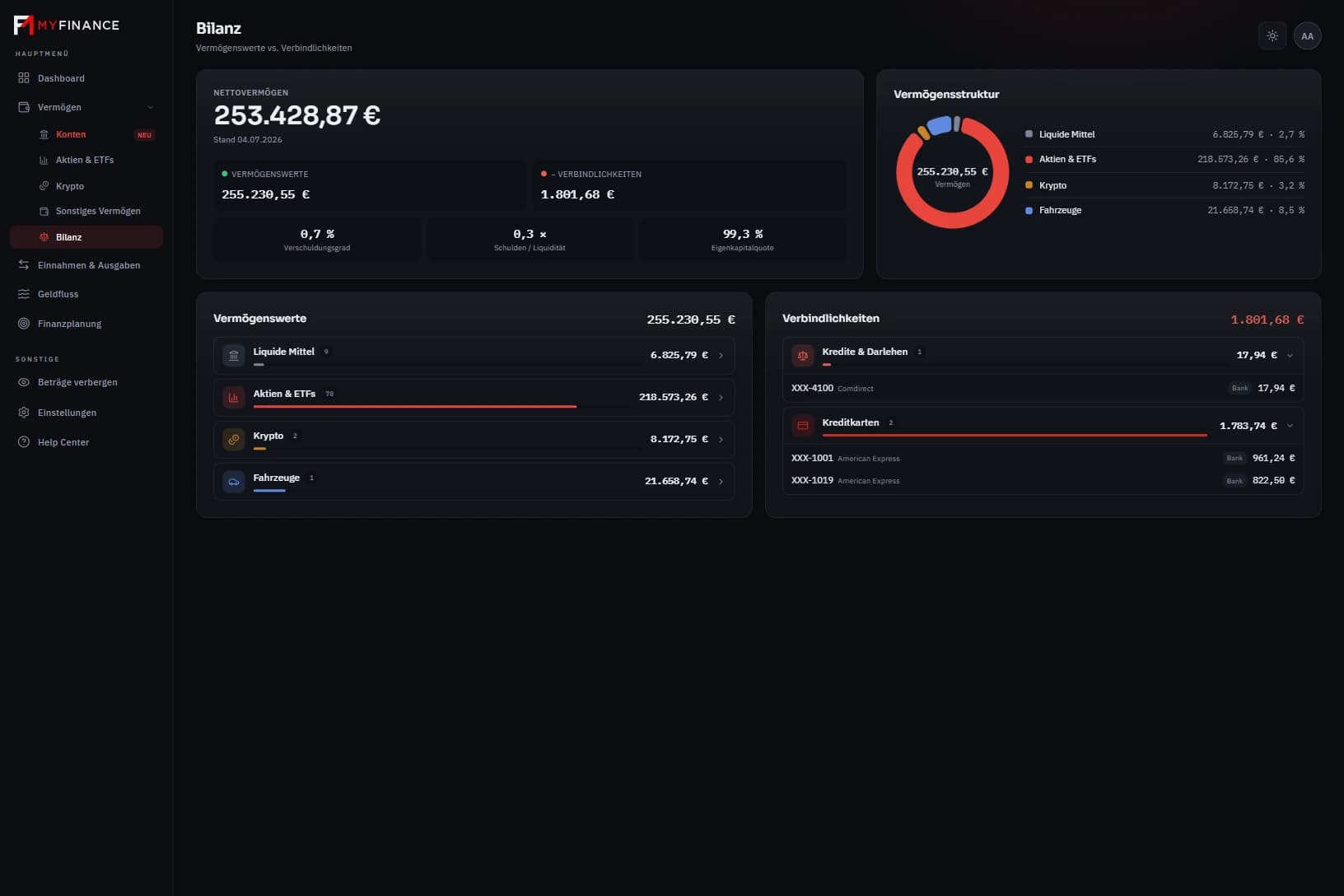The image size is (1344, 896).
Task: Click the Aktien & ETFs chart icon
Action: pyautogui.click(x=44, y=160)
